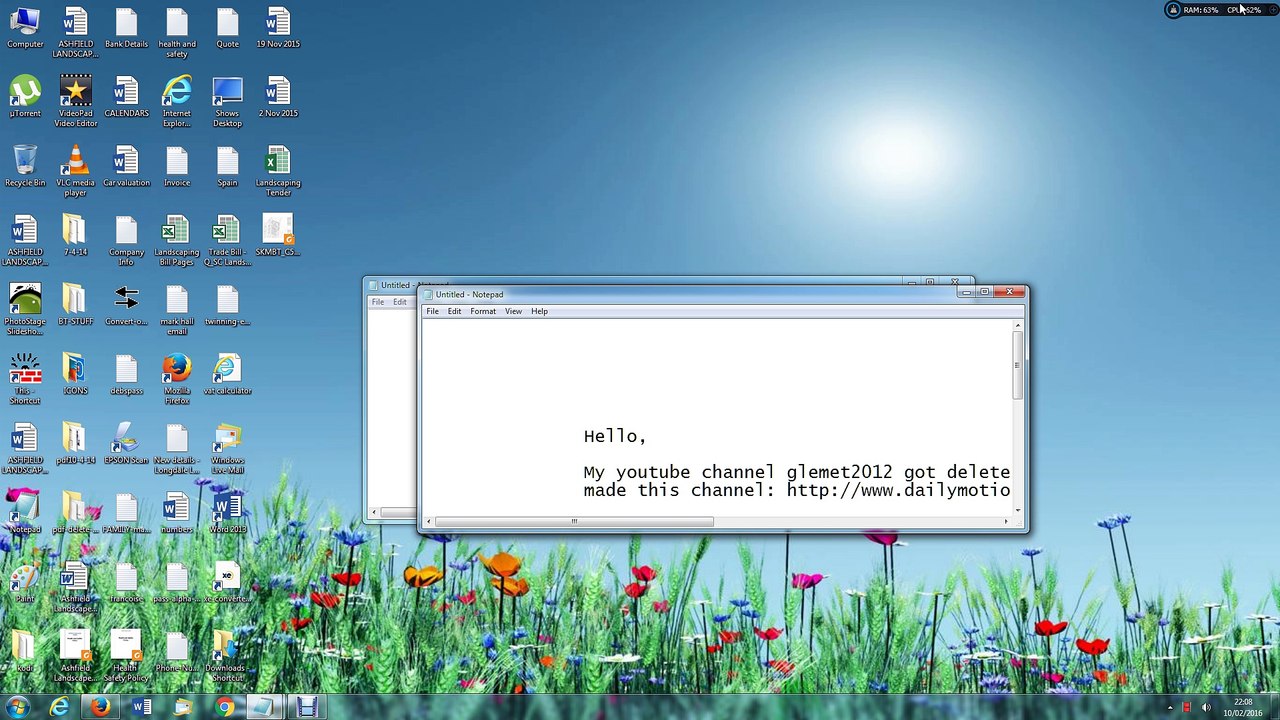This screenshot has width=1280, height=720.
Task: Select the Computer desktop icon
Action: pos(25,28)
